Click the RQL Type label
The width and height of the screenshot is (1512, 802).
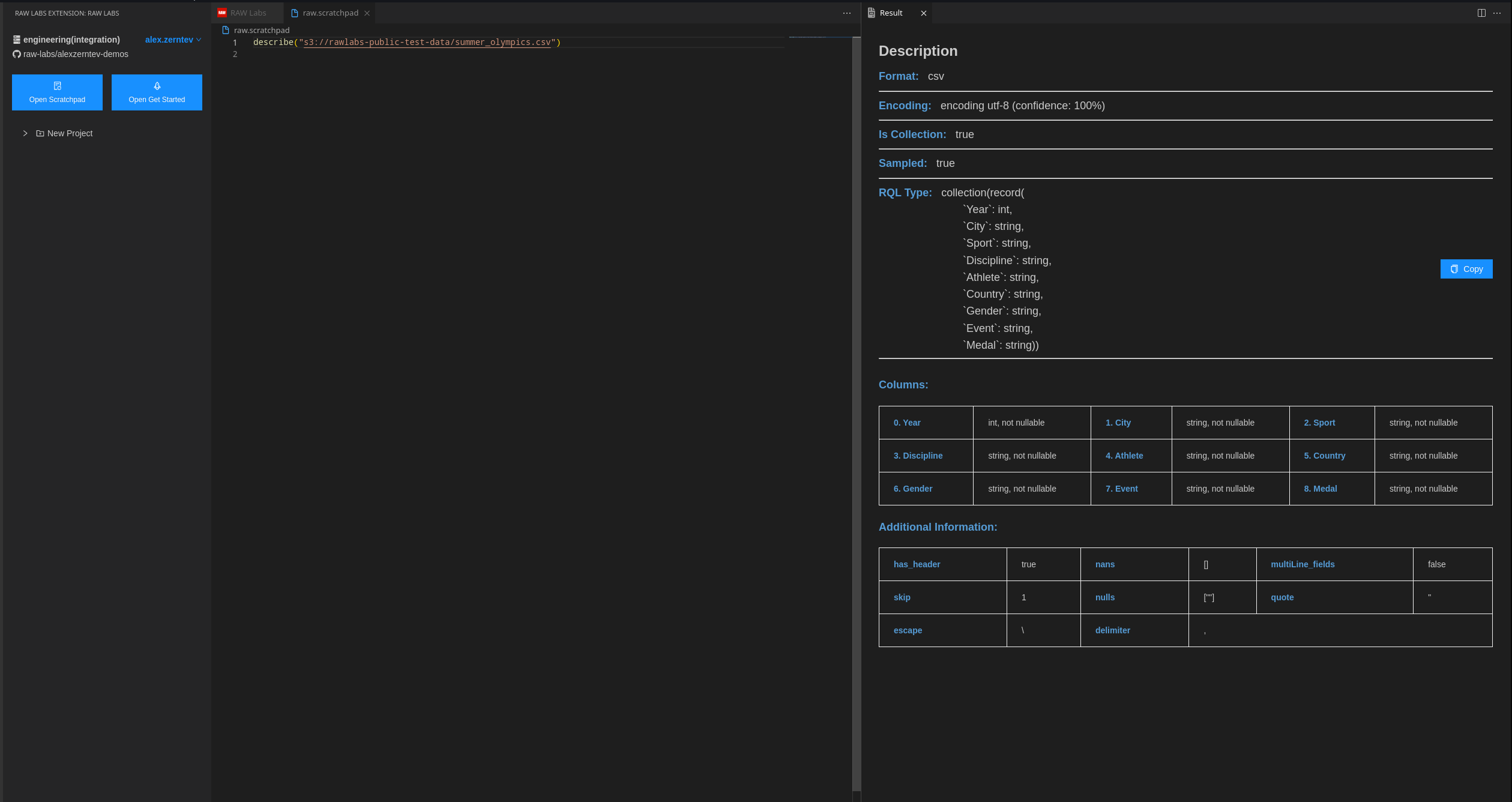coord(905,193)
